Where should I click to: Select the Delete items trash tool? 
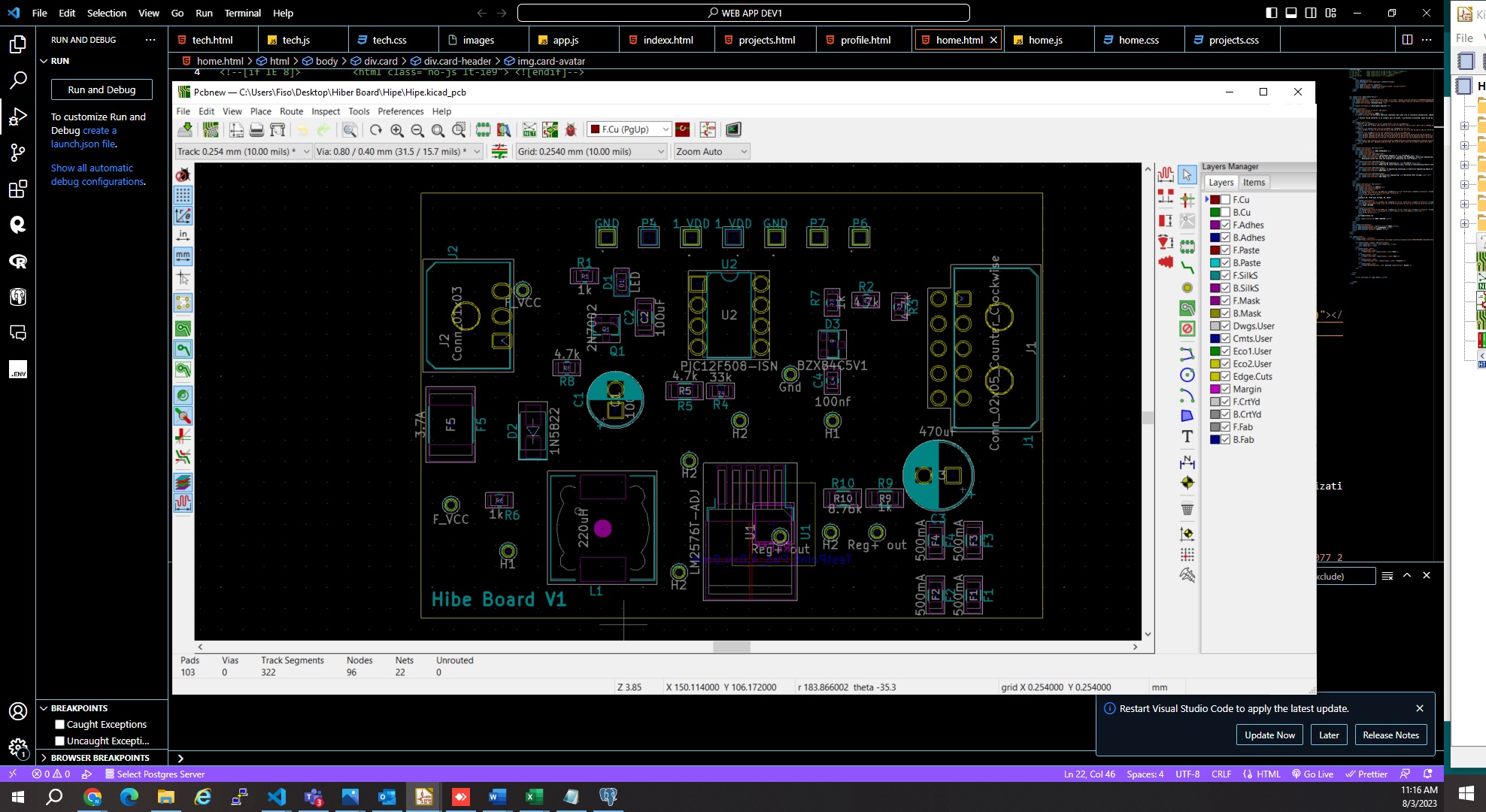coord(1187,509)
